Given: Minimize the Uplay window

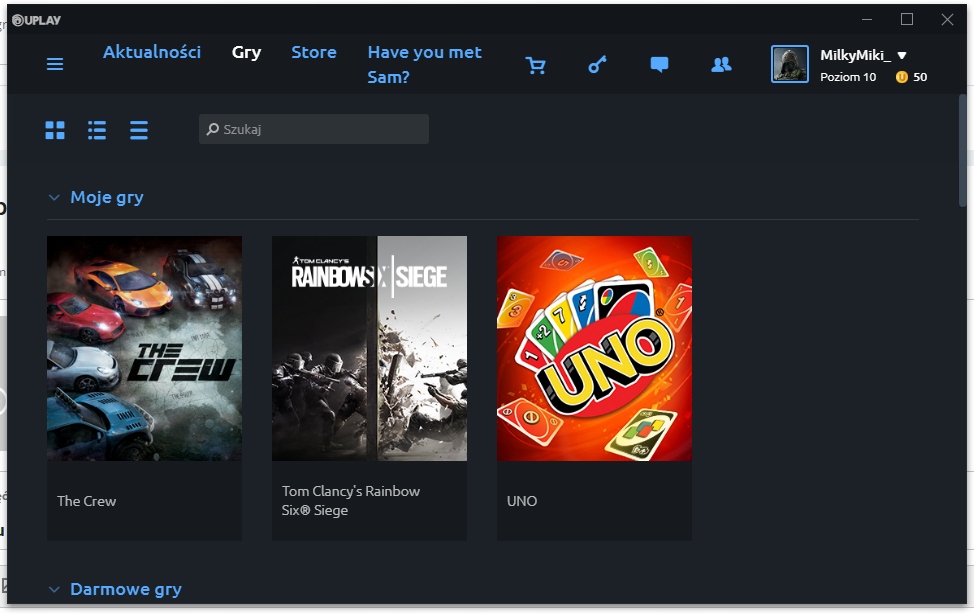Looking at the screenshot, I should pos(867,20).
